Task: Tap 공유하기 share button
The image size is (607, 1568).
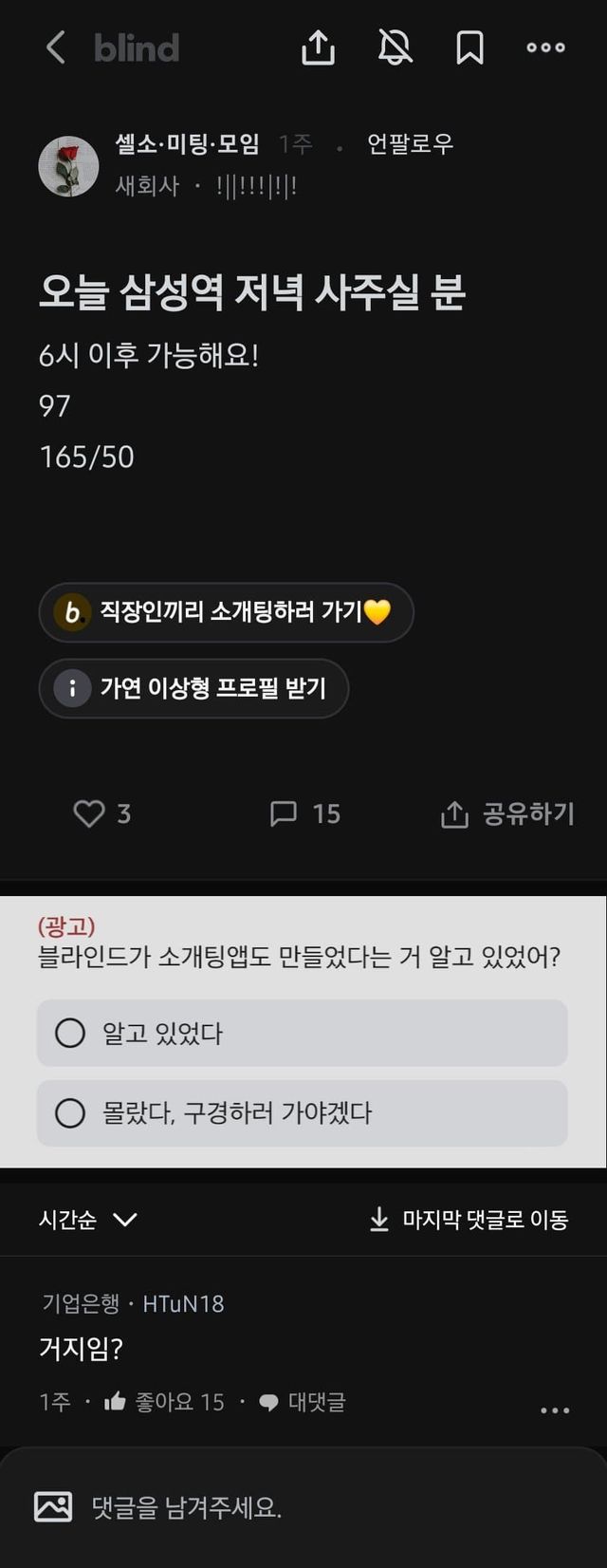Action: (508, 813)
